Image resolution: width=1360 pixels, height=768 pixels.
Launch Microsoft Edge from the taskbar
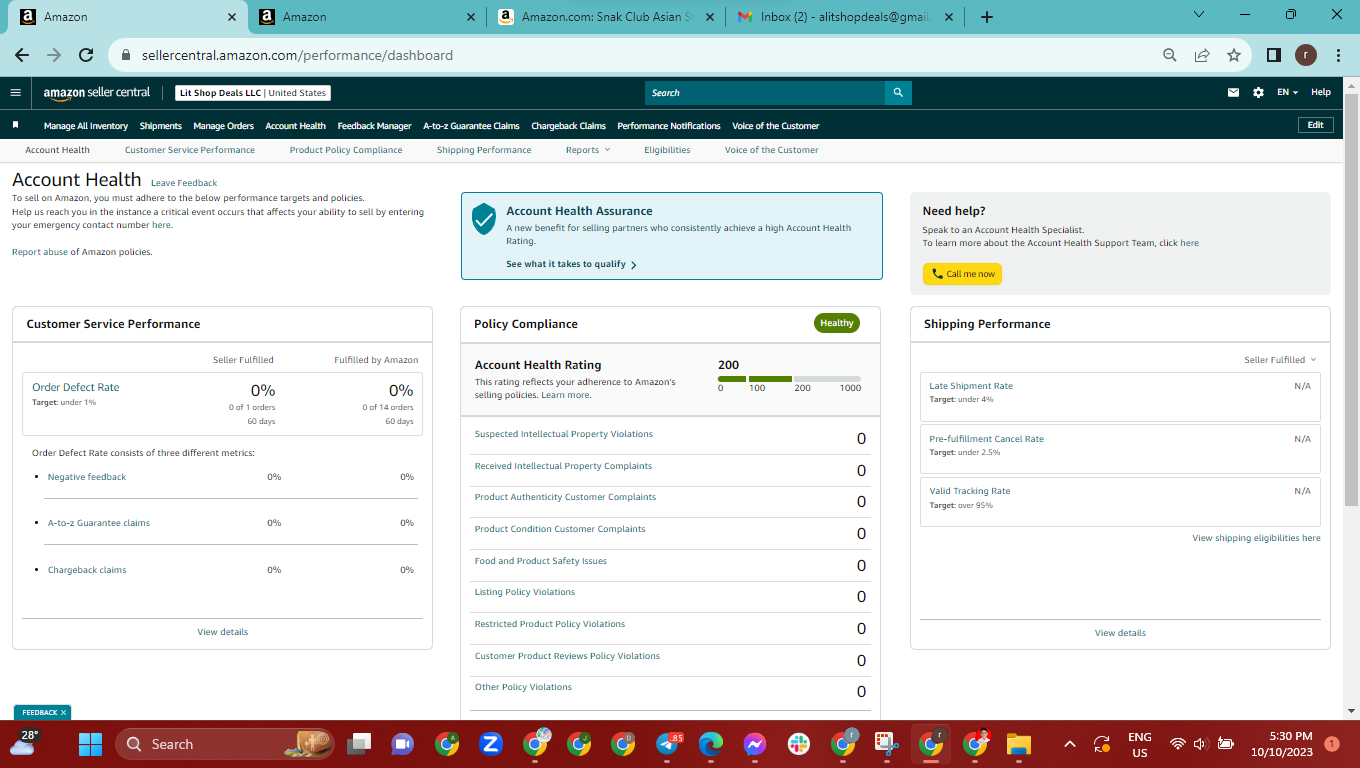click(x=711, y=744)
